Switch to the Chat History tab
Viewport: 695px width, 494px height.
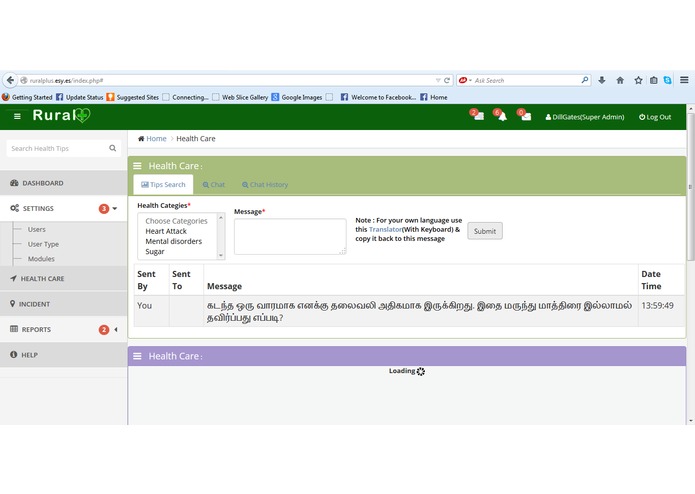click(x=265, y=185)
